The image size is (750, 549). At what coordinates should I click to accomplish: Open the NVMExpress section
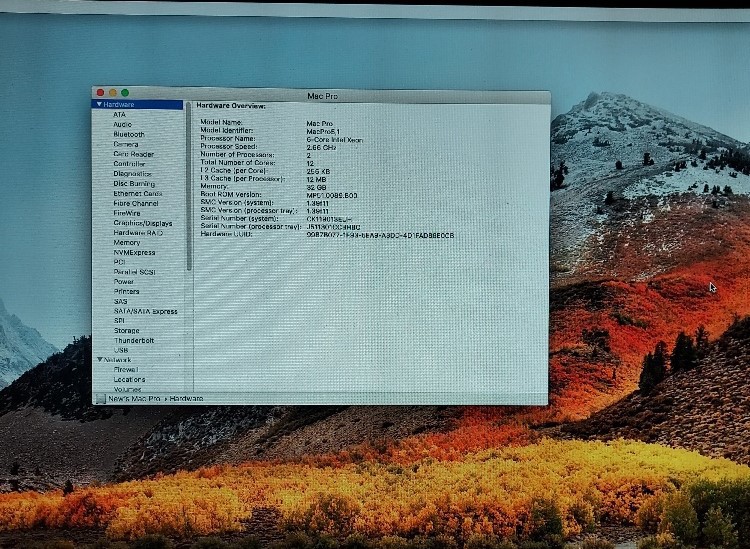click(134, 253)
